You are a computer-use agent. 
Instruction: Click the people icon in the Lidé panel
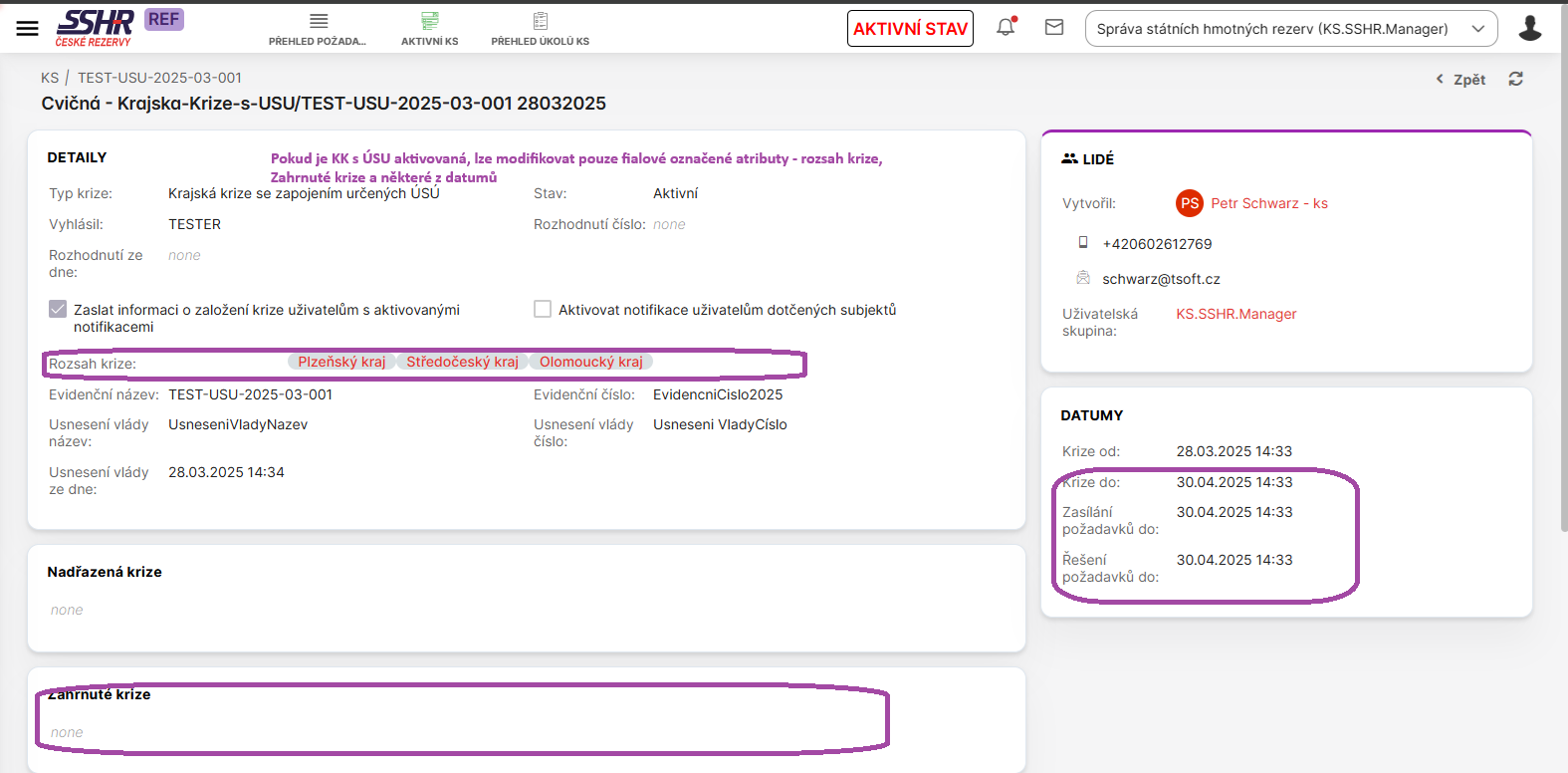click(1070, 158)
